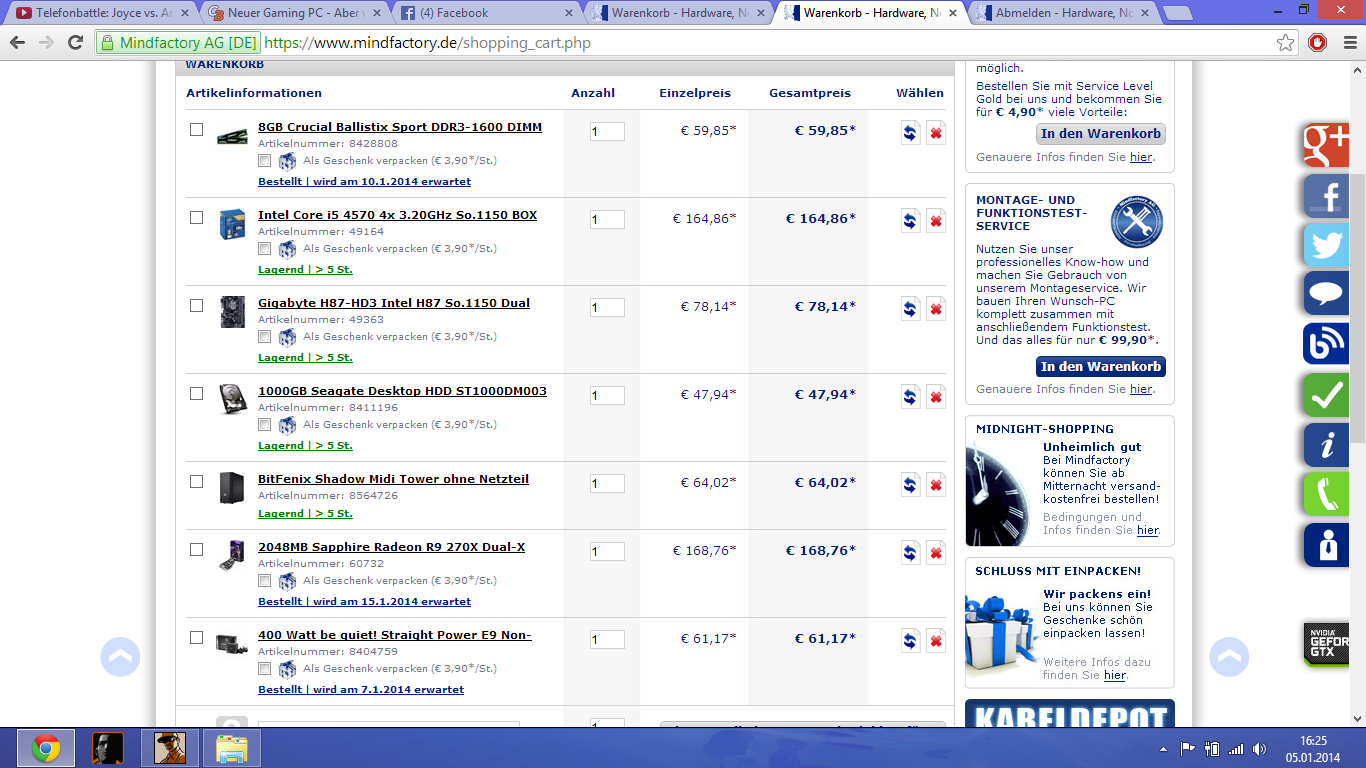Click the NVIDIA GeForce GTX sidebar badge
Screen dimensions: 1366x768
pos(1326,644)
